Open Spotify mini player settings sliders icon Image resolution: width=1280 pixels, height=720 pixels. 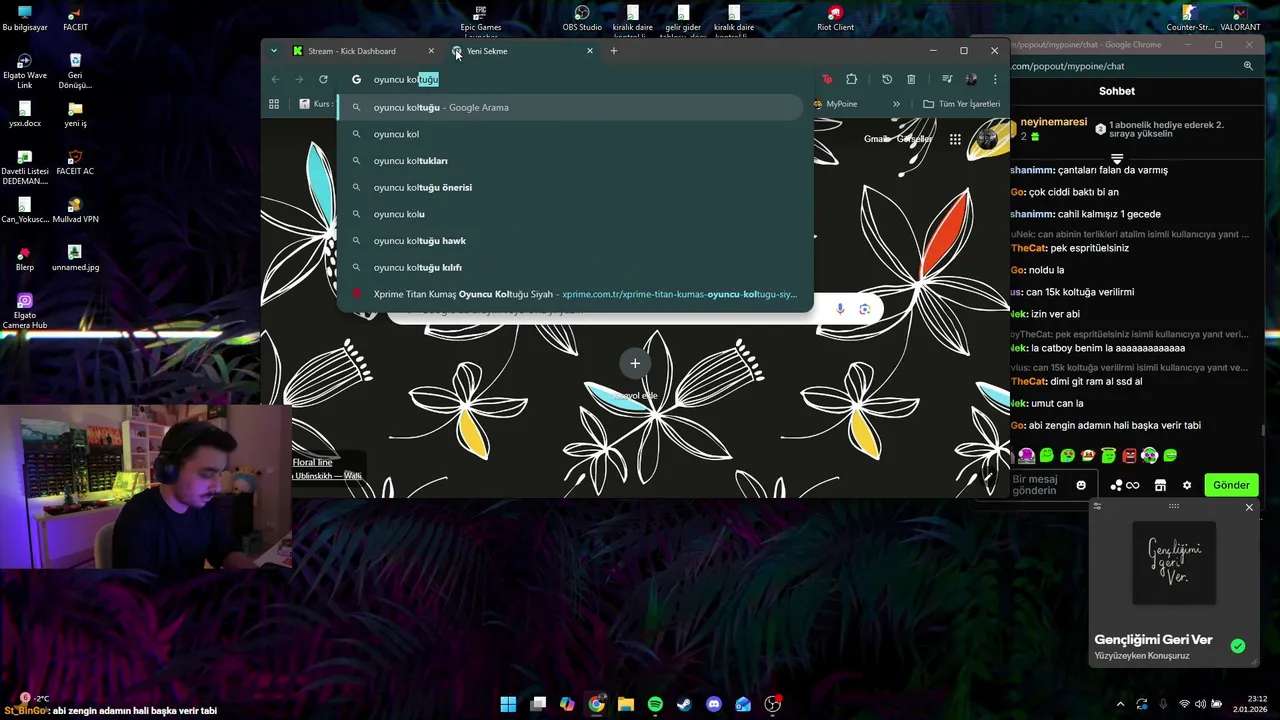[1097, 507]
